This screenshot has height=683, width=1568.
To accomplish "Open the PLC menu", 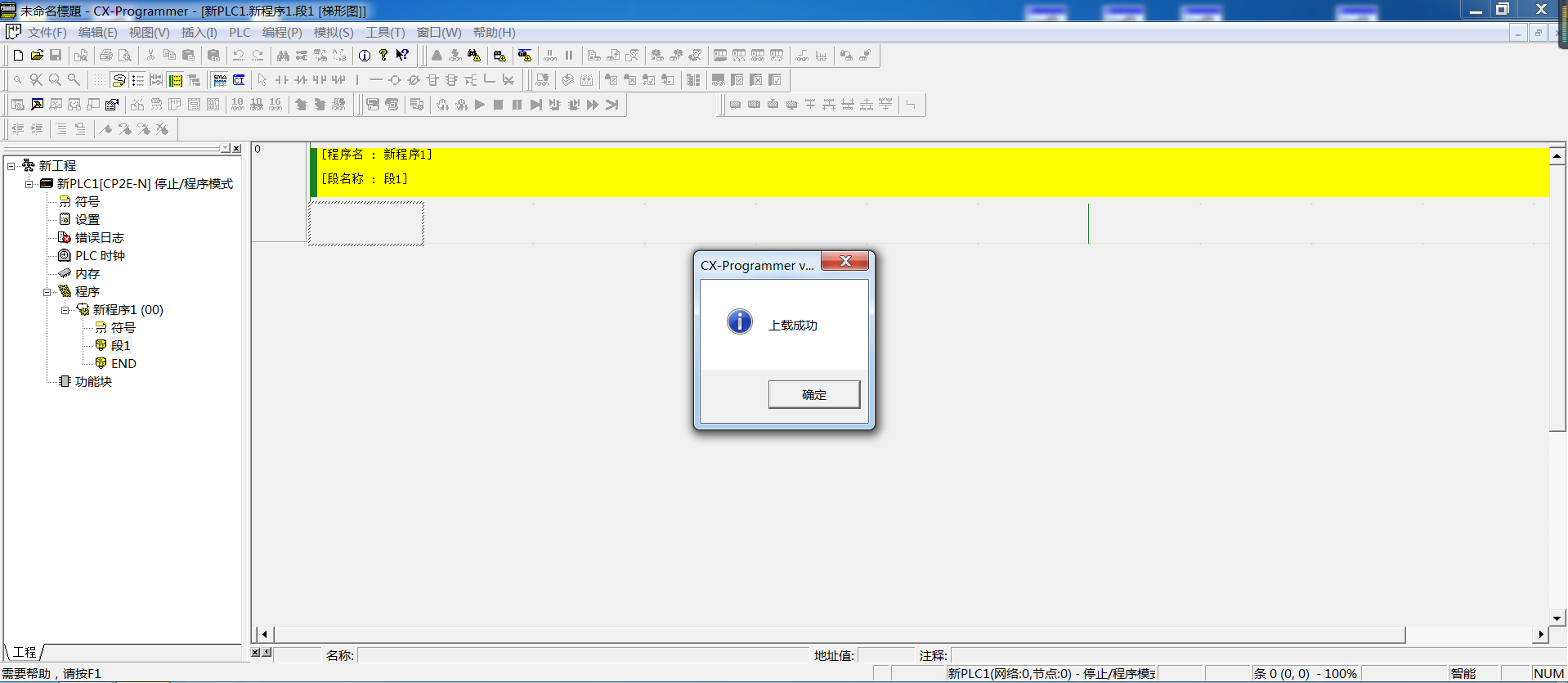I will (x=240, y=33).
